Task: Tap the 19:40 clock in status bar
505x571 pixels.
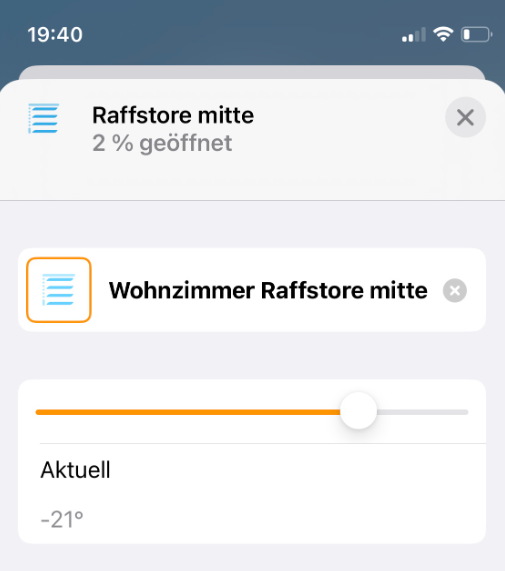Action: [x=55, y=35]
